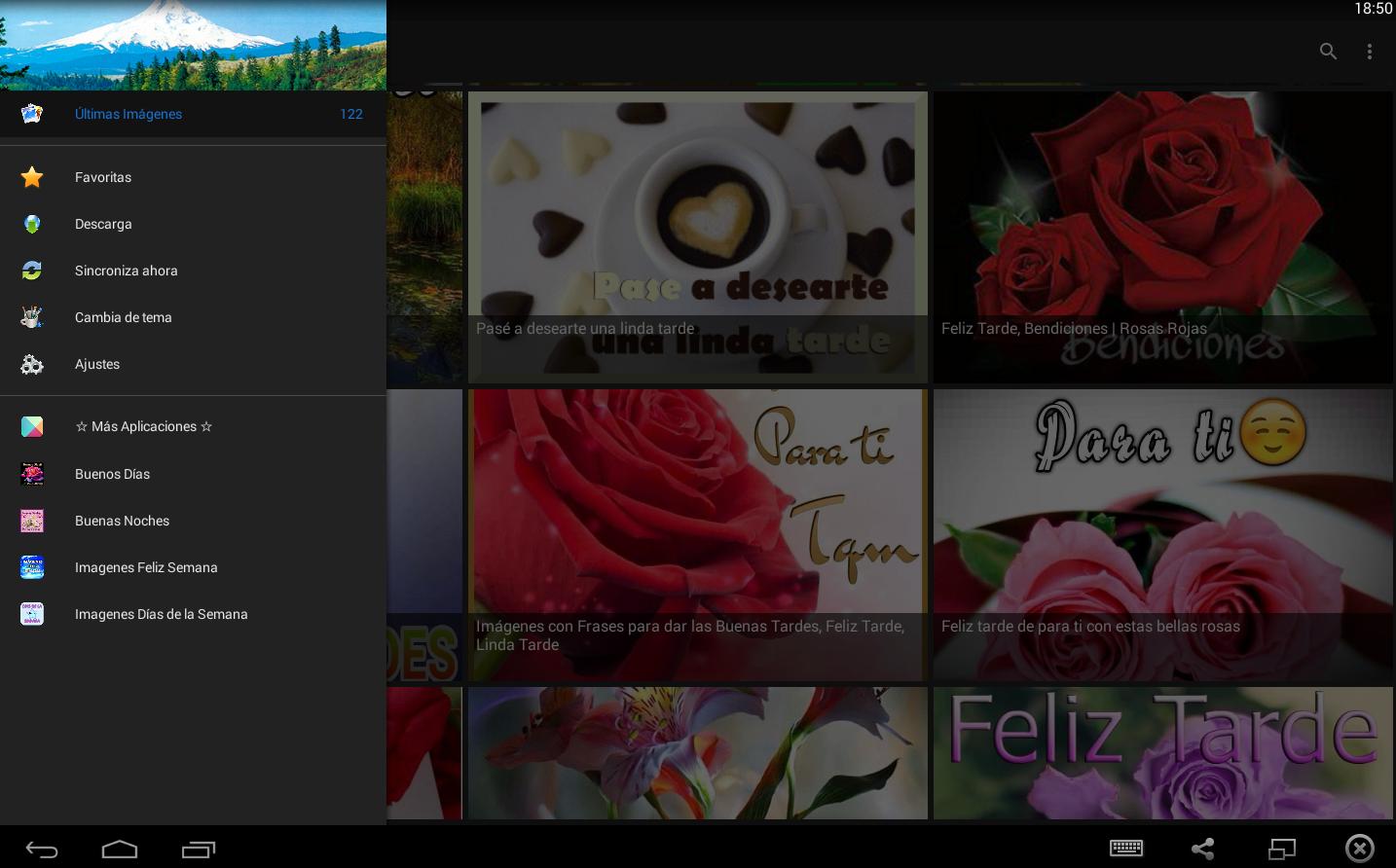Select Últimas Imágenes menu entry
Image resolution: width=1396 pixels, height=868 pixels.
(x=193, y=114)
